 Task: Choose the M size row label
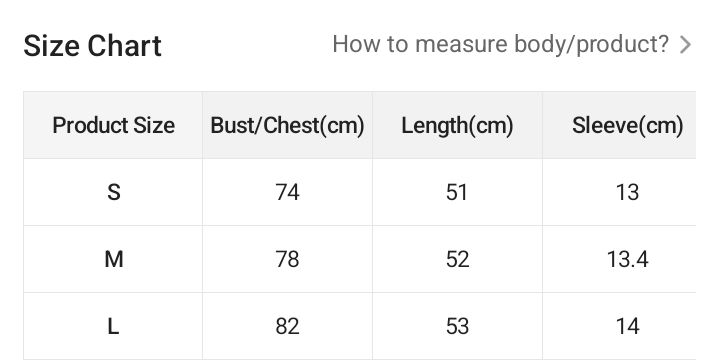tap(114, 259)
